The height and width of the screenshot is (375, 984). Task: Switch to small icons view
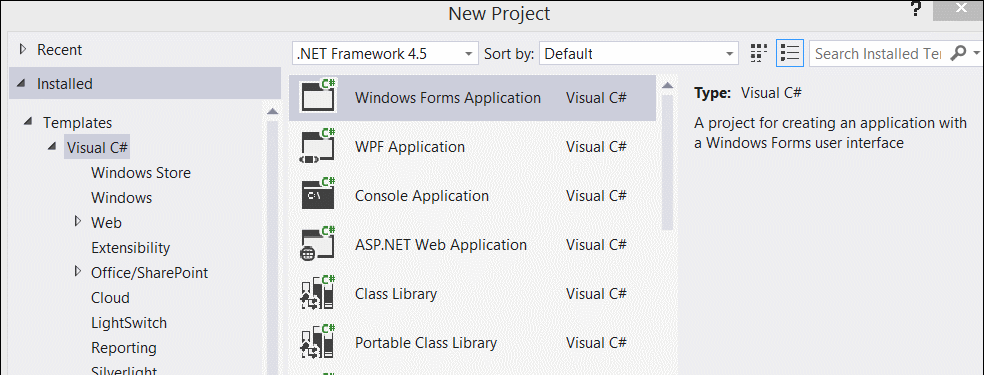(x=759, y=53)
